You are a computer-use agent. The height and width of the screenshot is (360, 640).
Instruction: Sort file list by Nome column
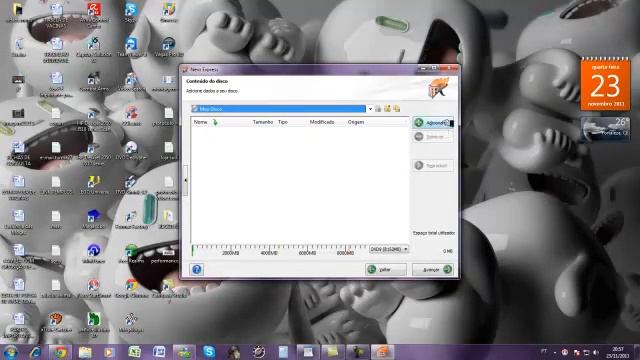click(x=200, y=122)
